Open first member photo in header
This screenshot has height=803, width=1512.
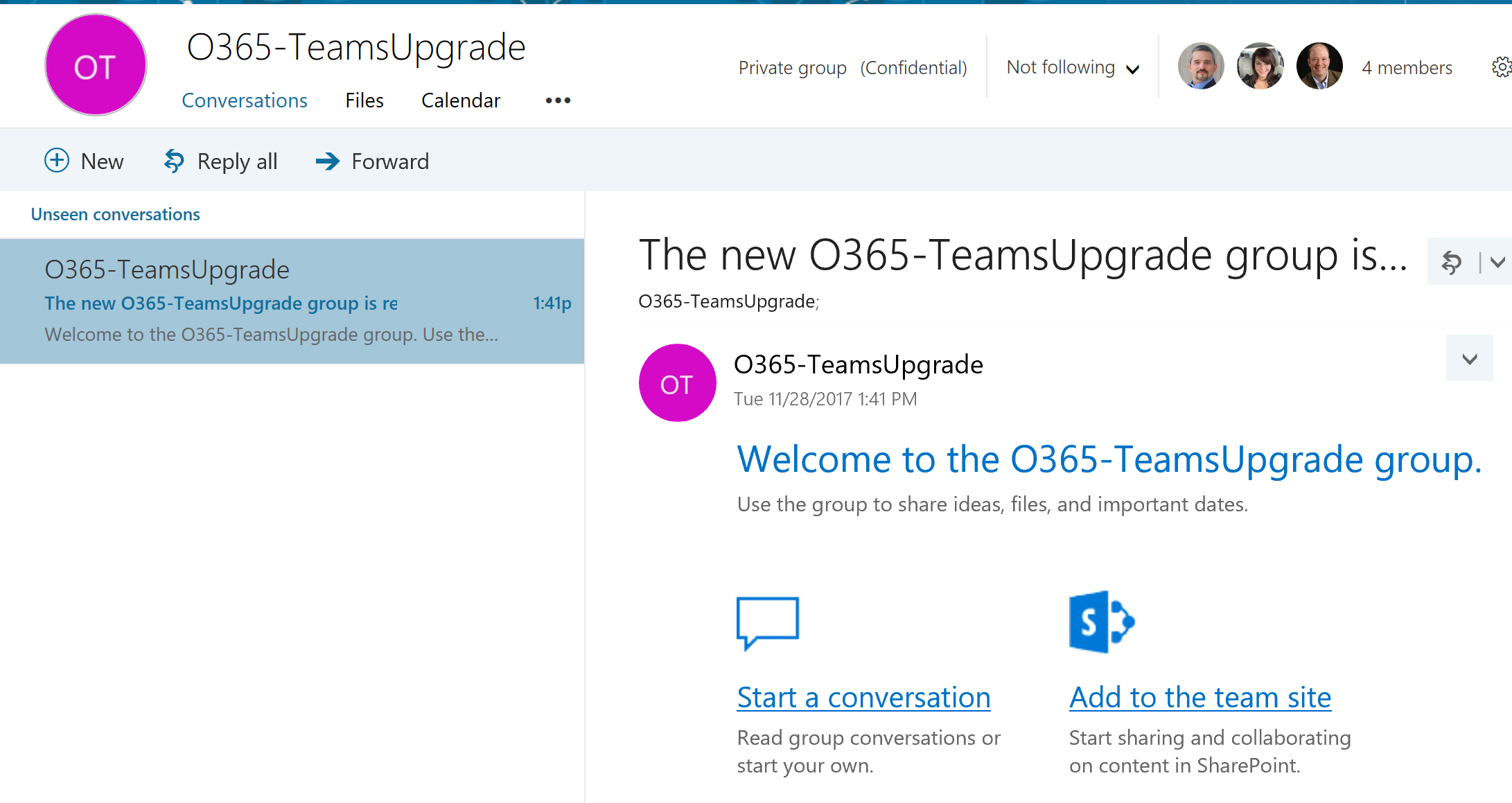click(x=1201, y=66)
